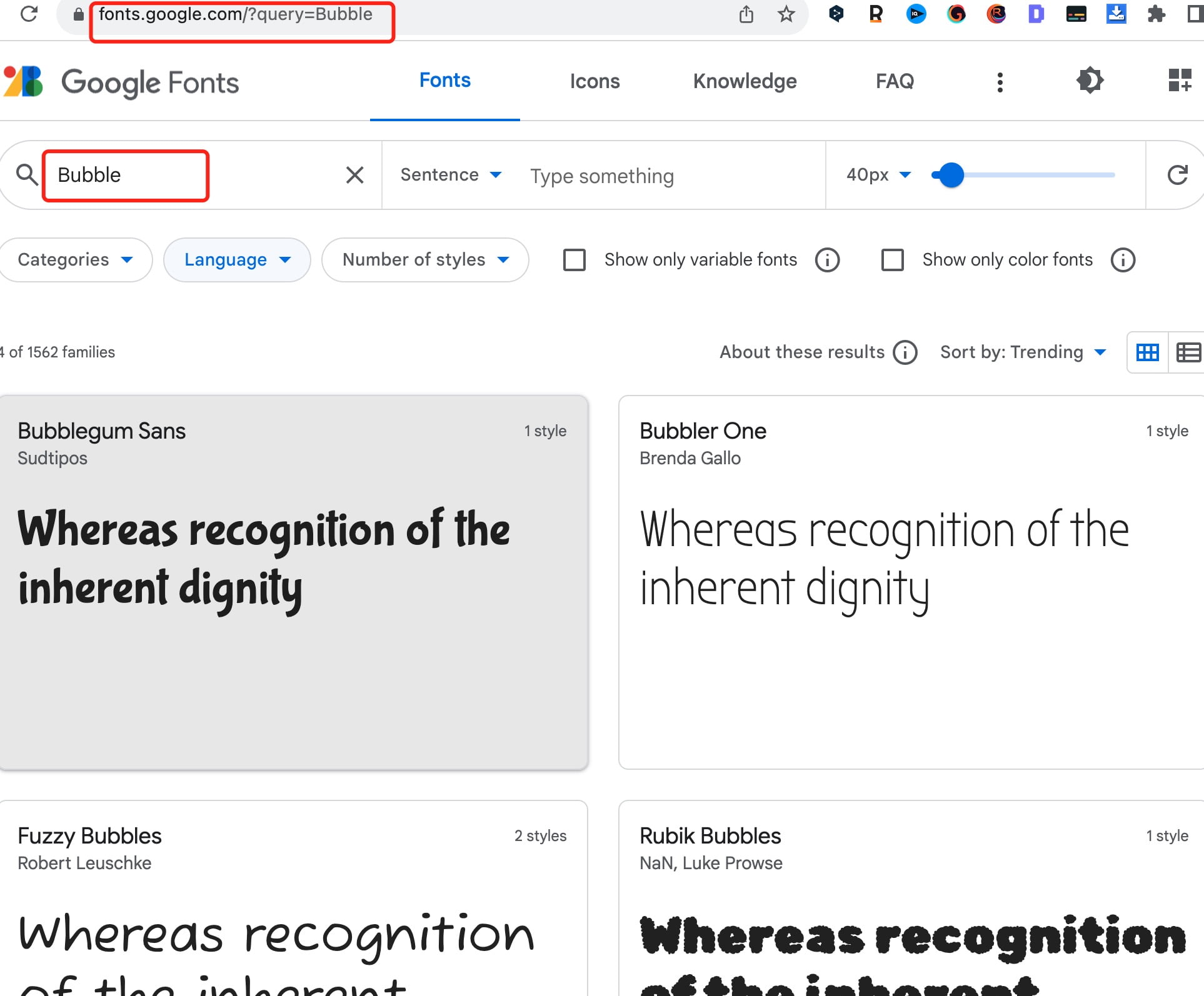Open the dark hexagon browser extension
The image size is (1204, 996).
(836, 14)
